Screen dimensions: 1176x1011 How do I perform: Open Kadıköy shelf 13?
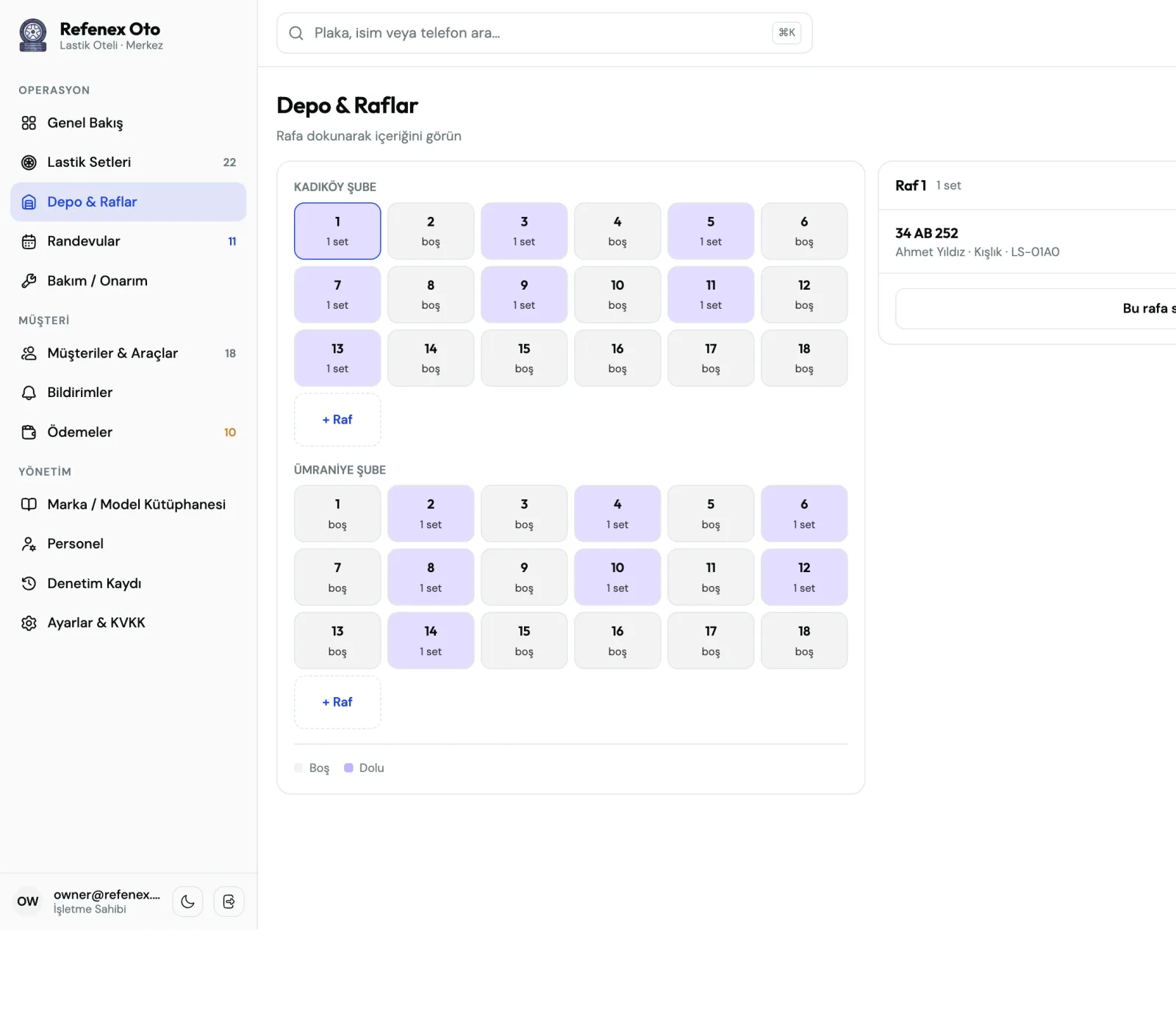(337, 358)
